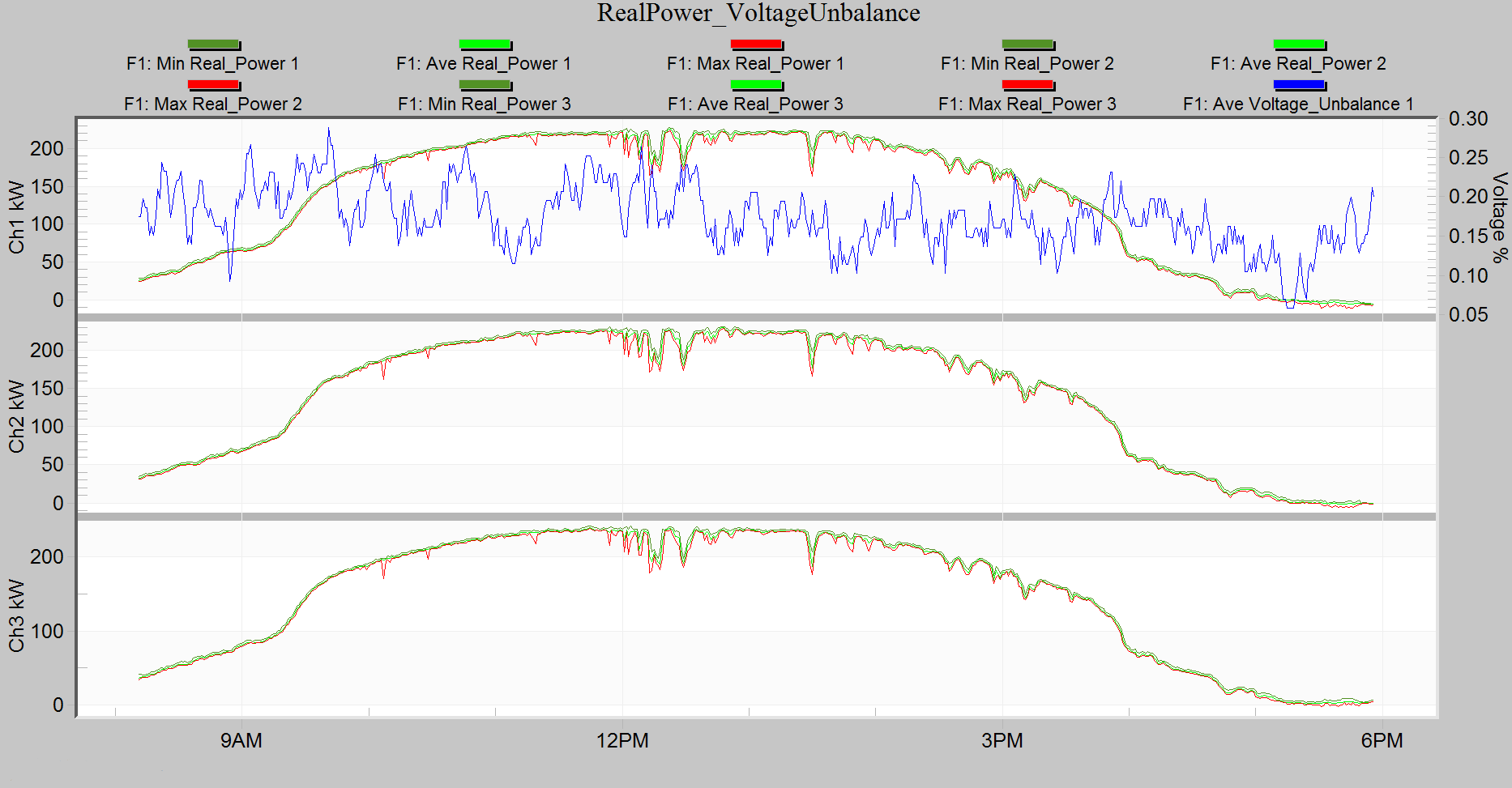Image resolution: width=1512 pixels, height=788 pixels.
Task: Select the 'F1: Min Real_Power 2' legend label
Action: (1027, 64)
